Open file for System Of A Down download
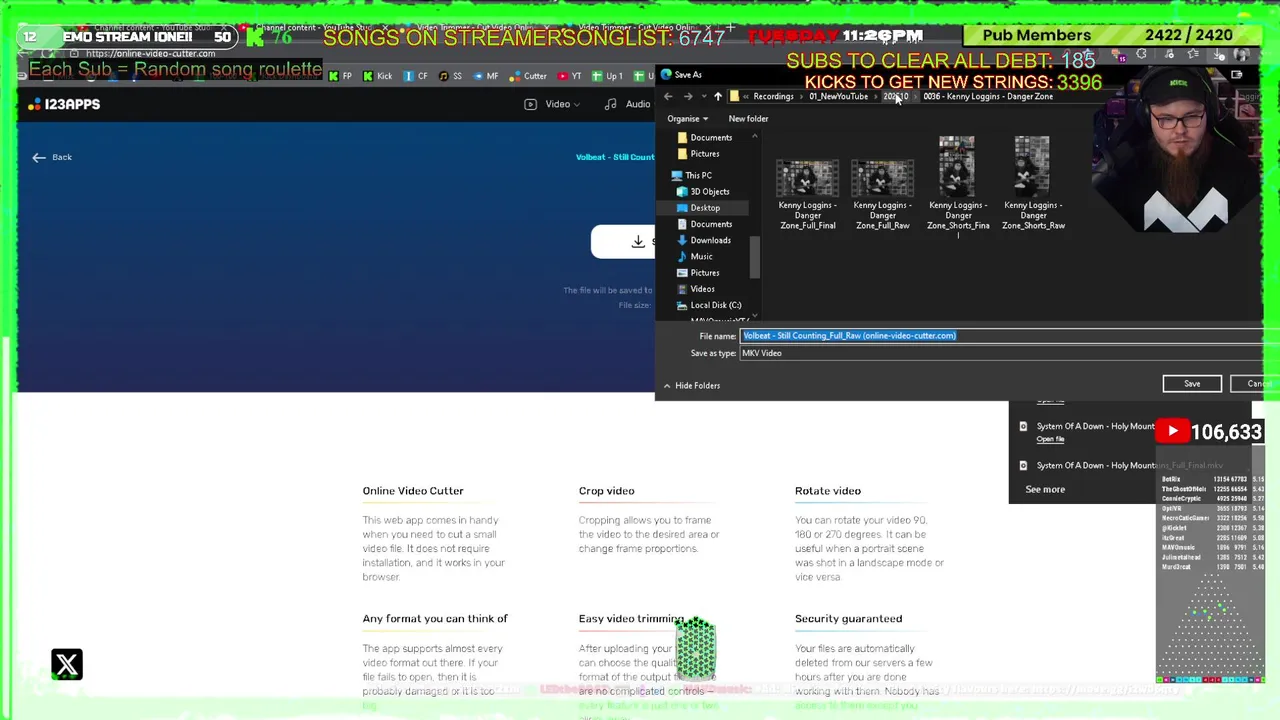 [x=1050, y=440]
